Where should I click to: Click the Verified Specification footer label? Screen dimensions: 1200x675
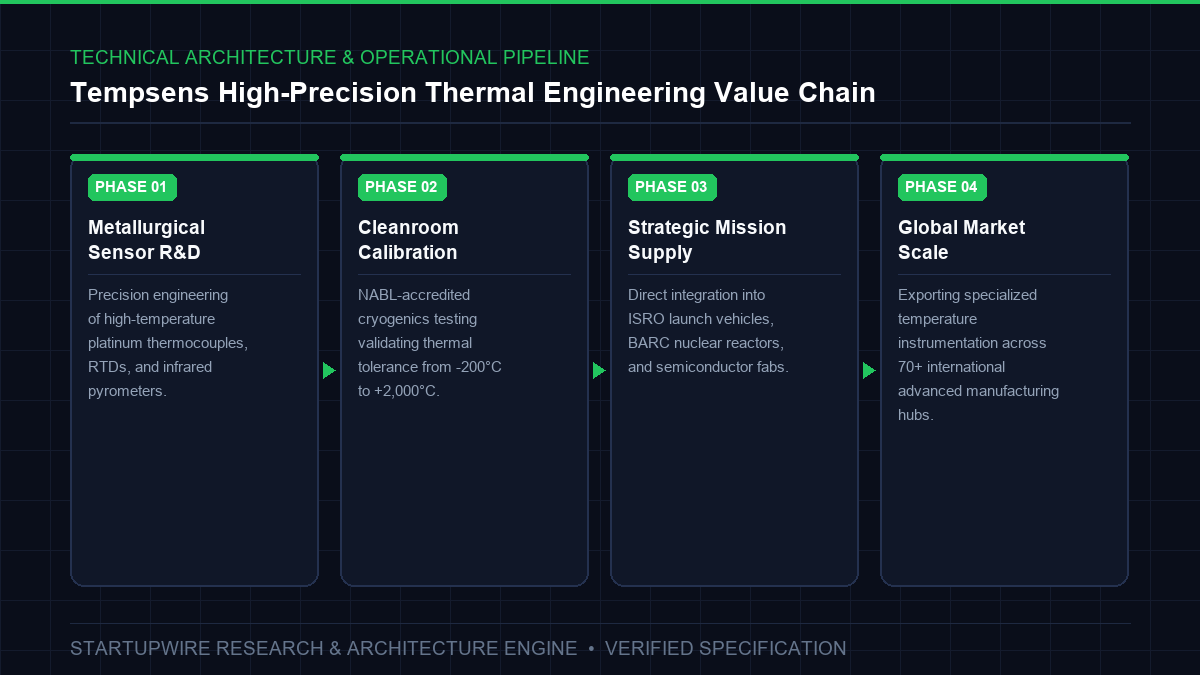point(725,648)
